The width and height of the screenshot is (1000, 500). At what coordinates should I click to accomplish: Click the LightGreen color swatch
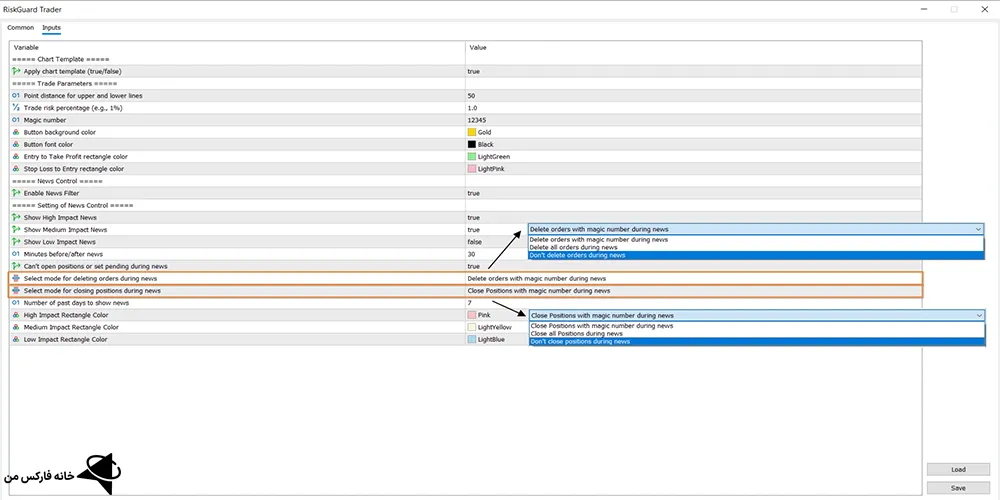[472, 156]
